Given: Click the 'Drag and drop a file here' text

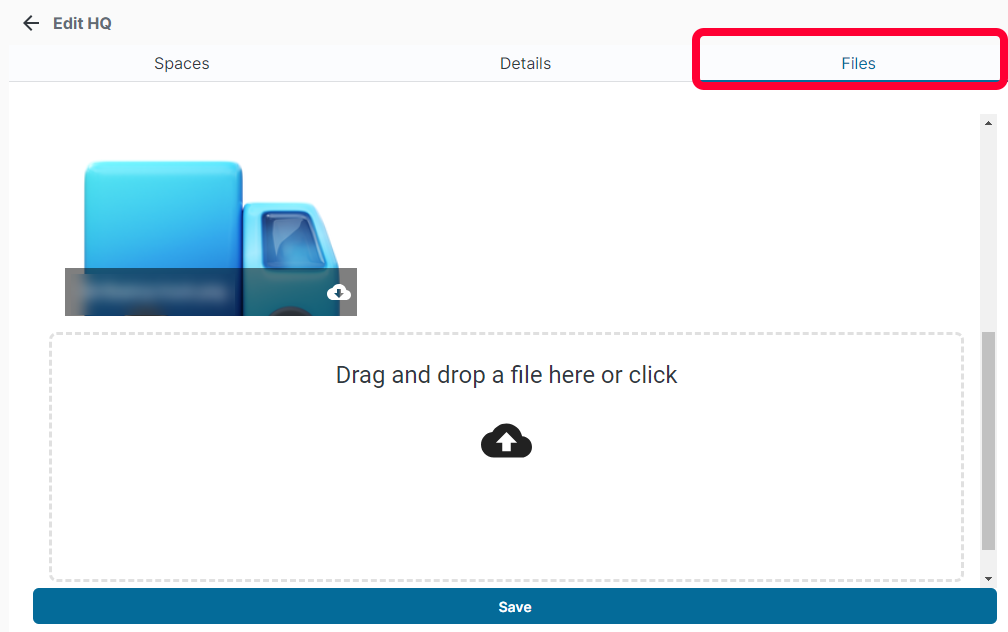Looking at the screenshot, I should 506,375.
